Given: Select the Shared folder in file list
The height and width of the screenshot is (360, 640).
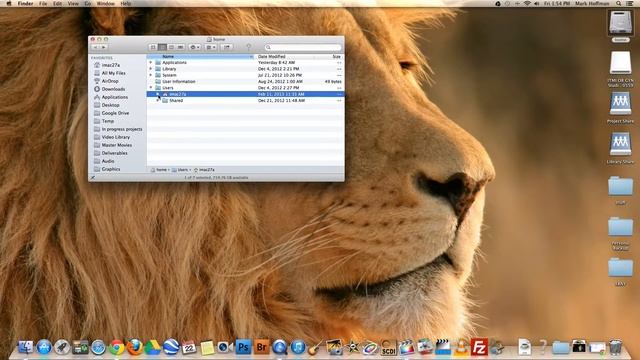Looking at the screenshot, I should pos(245,100).
